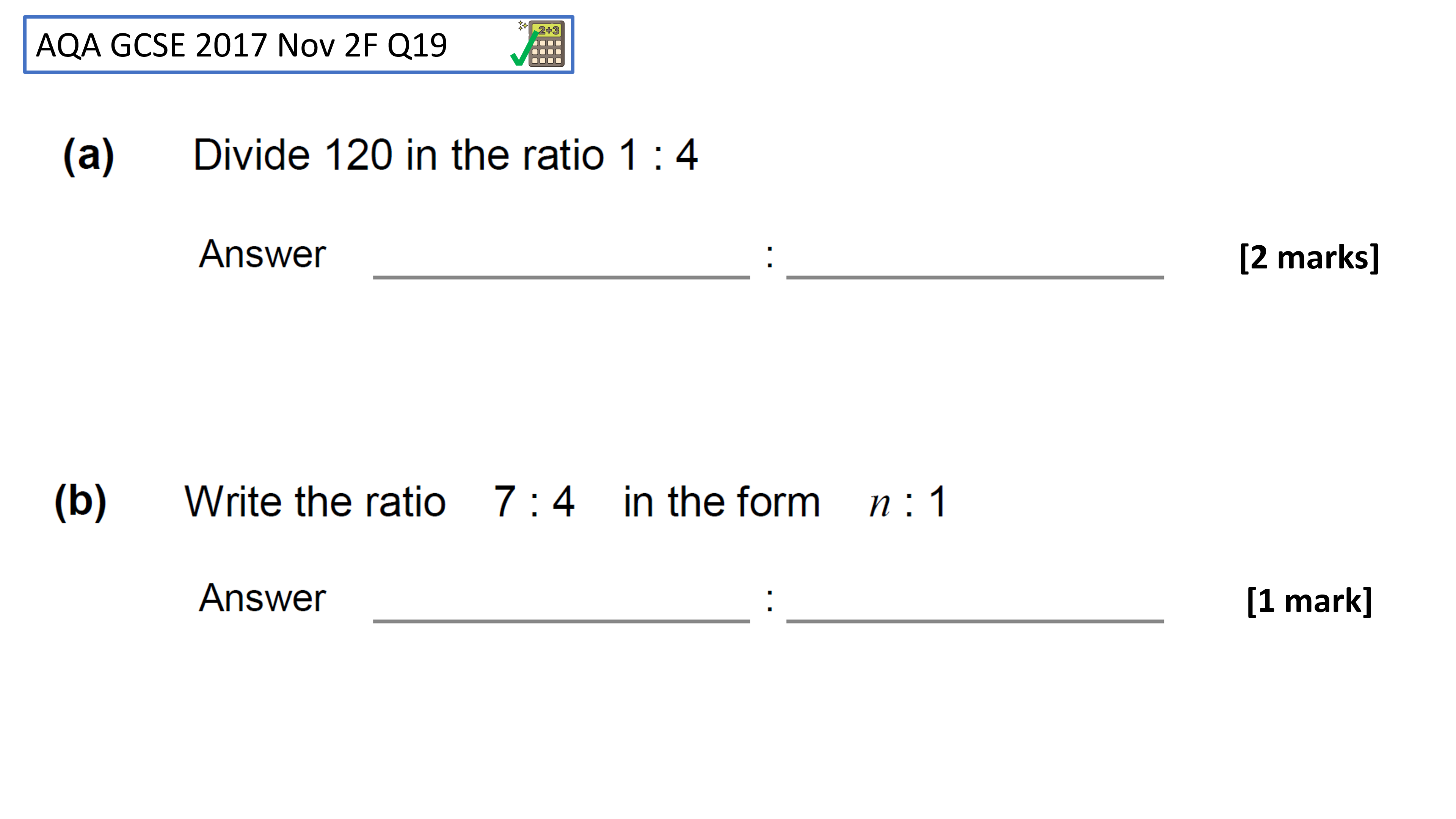Click the '[2 marks]' label
This screenshot has height=819, width=1456.
pyautogui.click(x=1309, y=258)
